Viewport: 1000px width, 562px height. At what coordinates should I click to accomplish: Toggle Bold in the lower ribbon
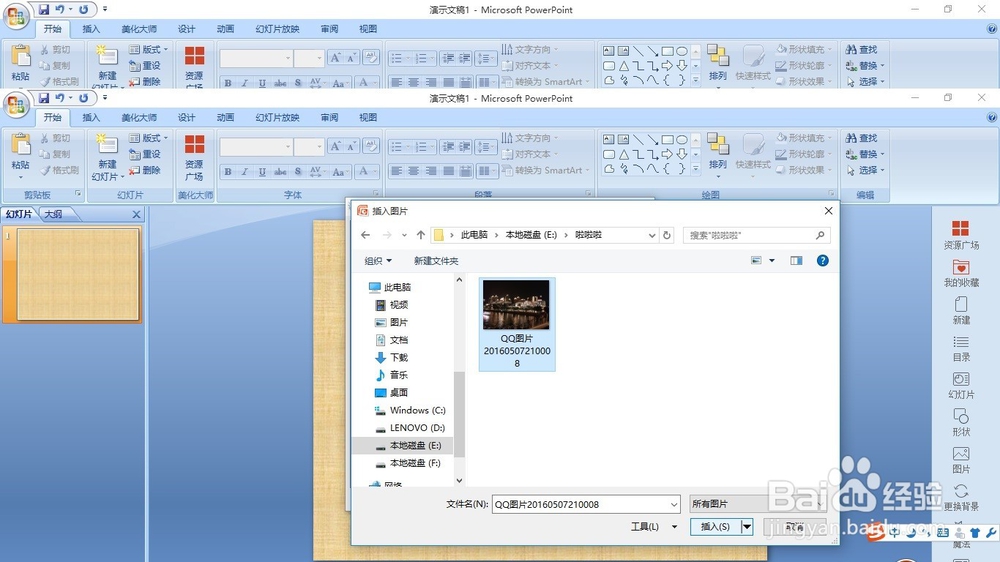[x=228, y=171]
